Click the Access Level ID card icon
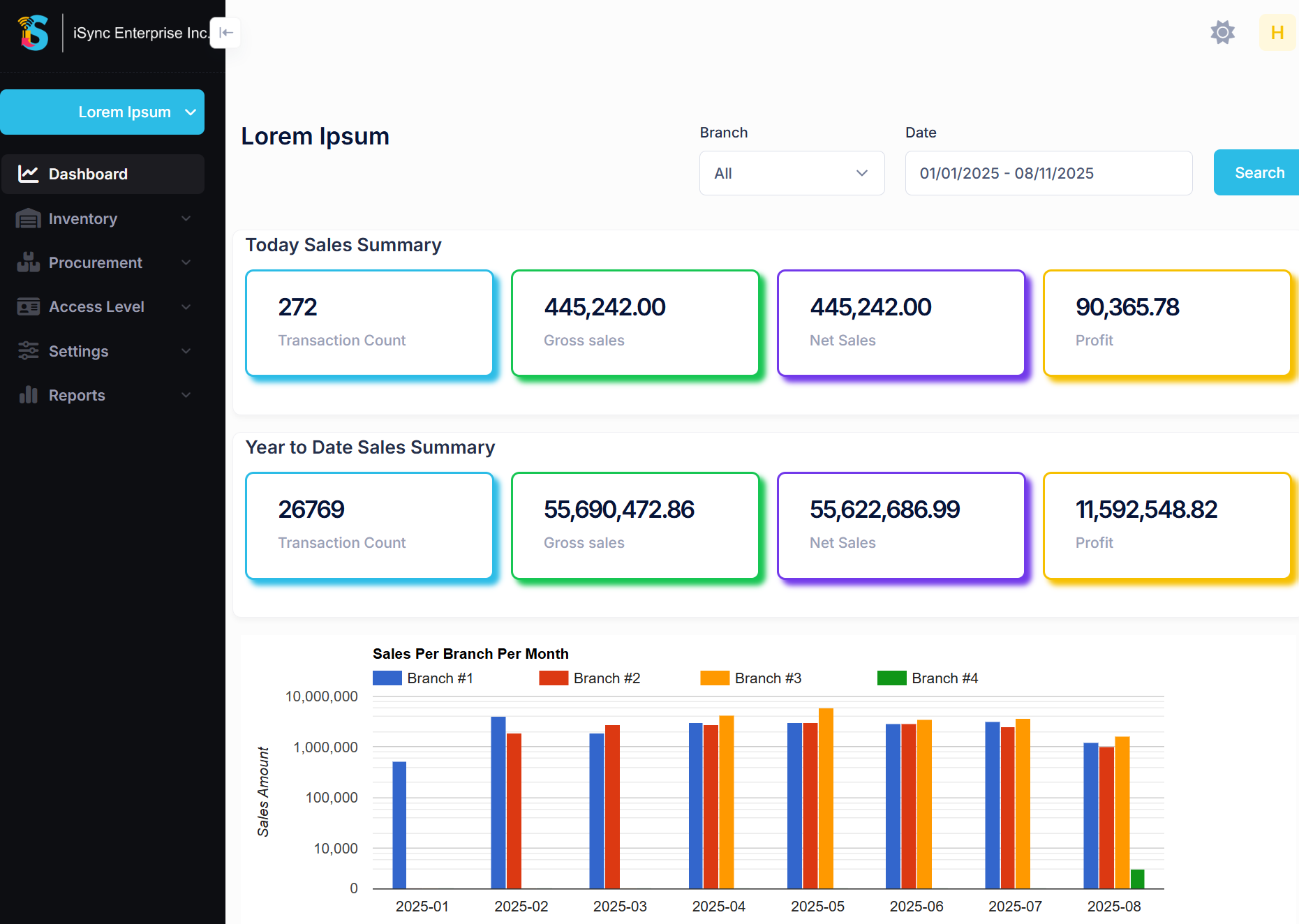 click(28, 307)
